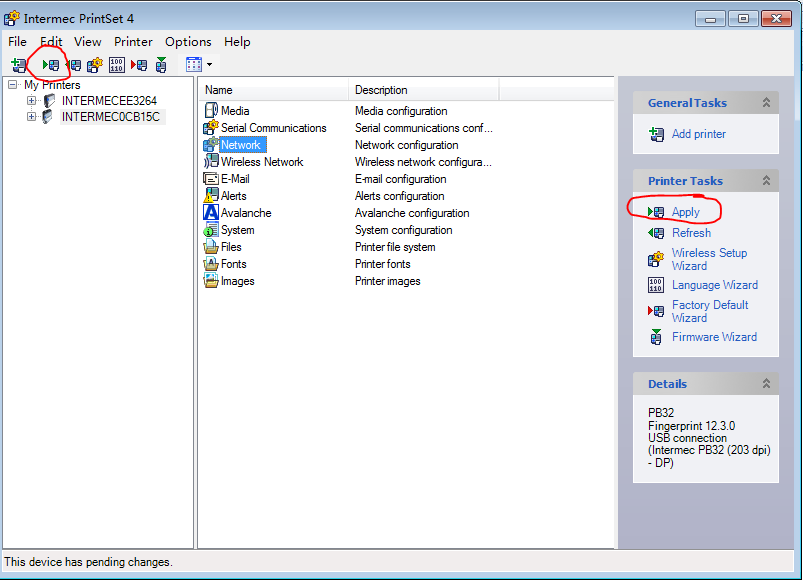Screen dimensions: 803x580
Task: Open the view style dropdown arrow
Action: tap(209, 65)
